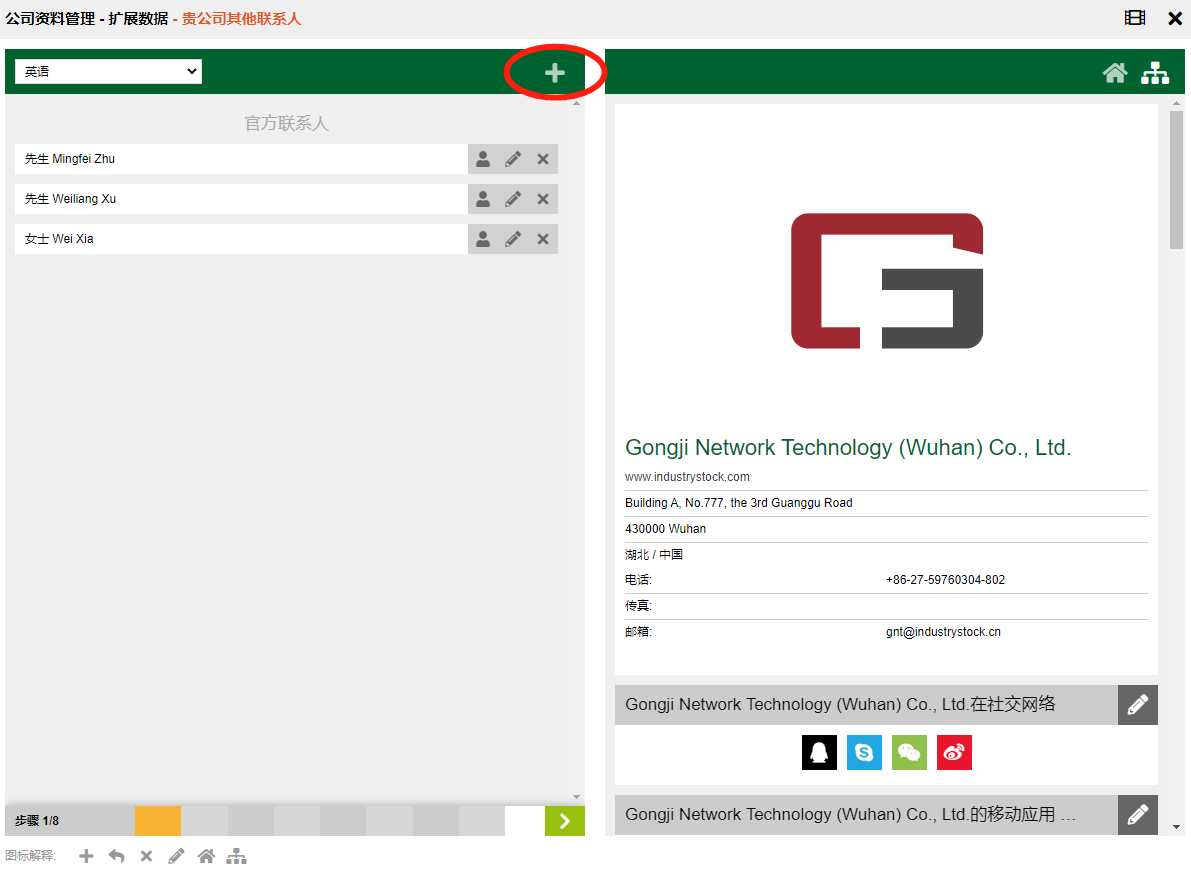Click the filmstrip icon in title bar

coord(1134,18)
